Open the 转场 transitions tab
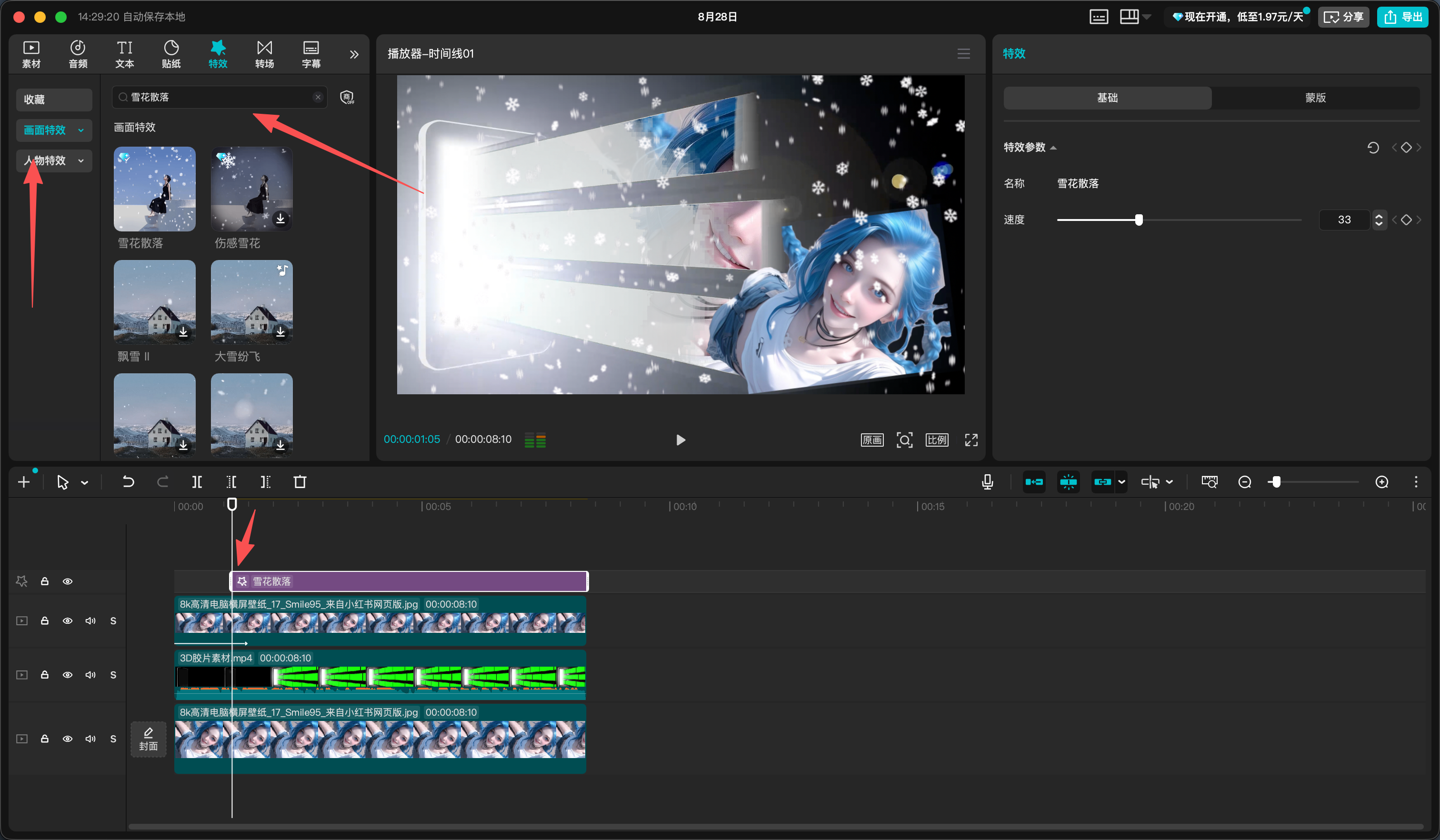 (x=265, y=54)
